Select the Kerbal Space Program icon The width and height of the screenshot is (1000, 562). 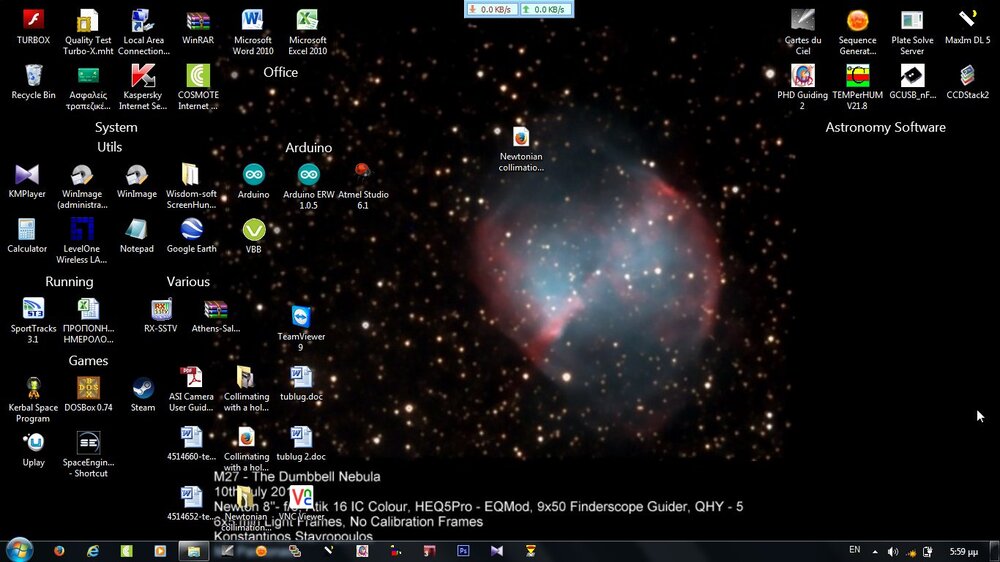[x=33, y=389]
